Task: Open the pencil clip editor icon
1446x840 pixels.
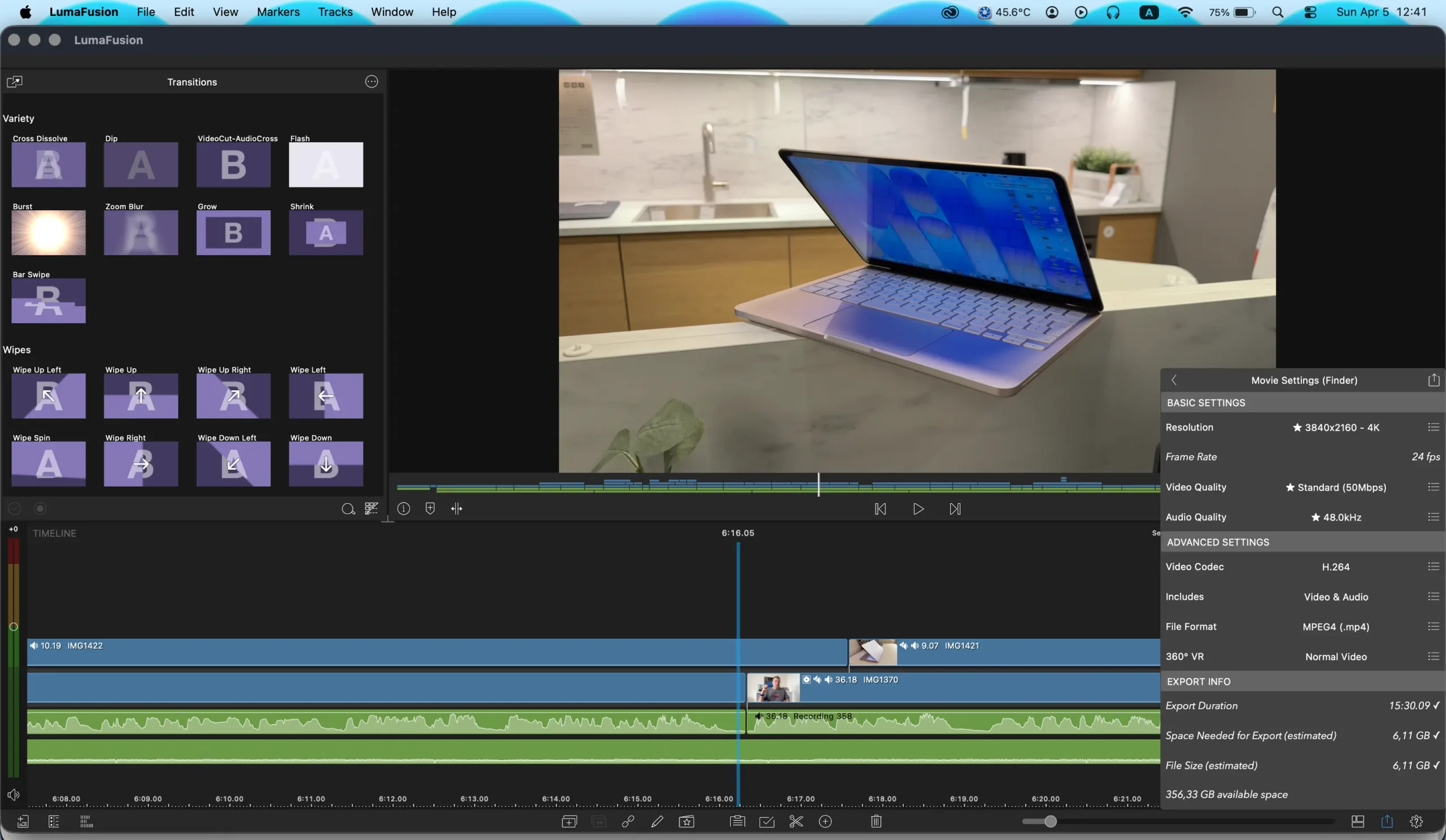Action: (657, 821)
